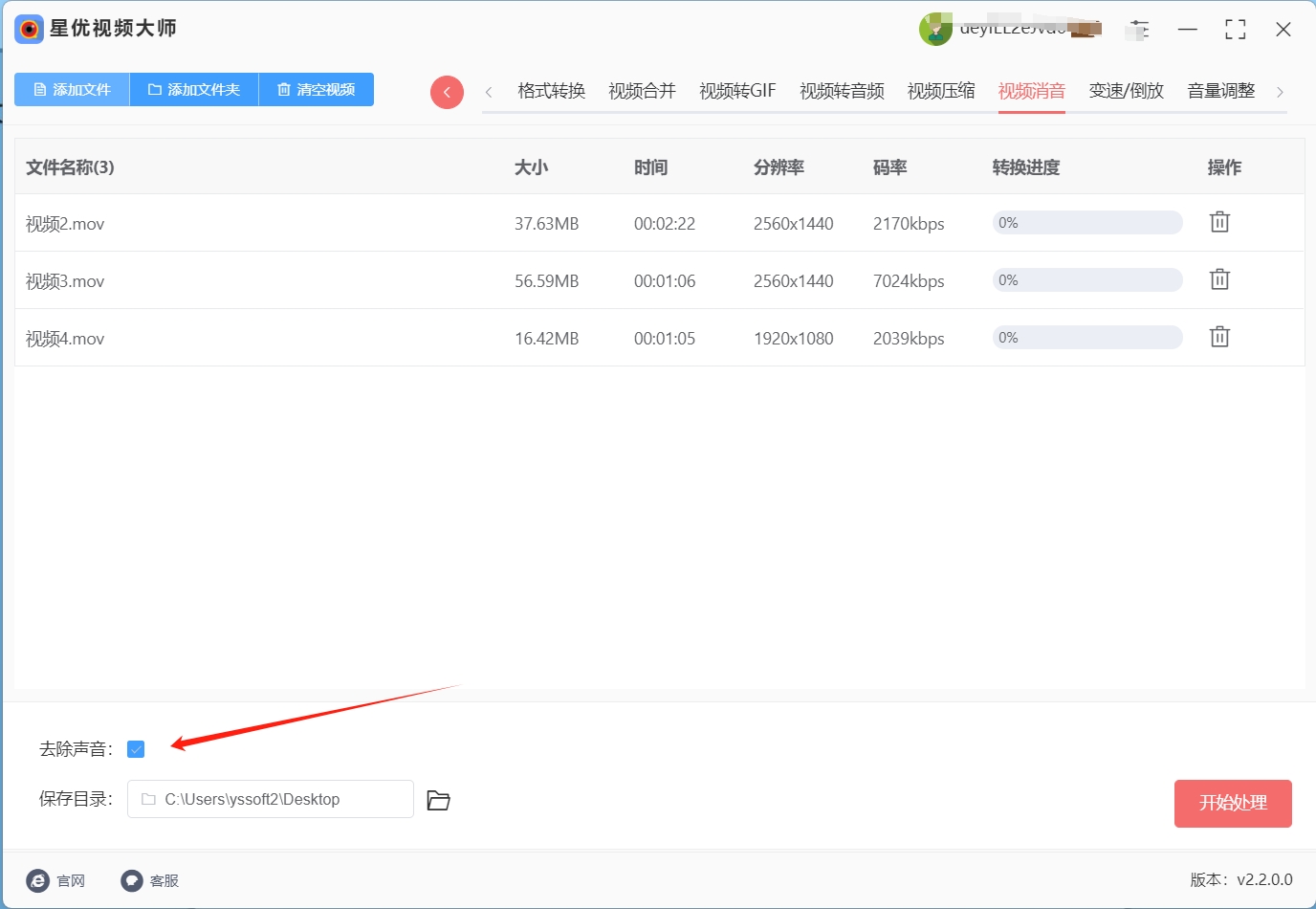
Task: Click the 官网 website icon
Action: (38, 880)
